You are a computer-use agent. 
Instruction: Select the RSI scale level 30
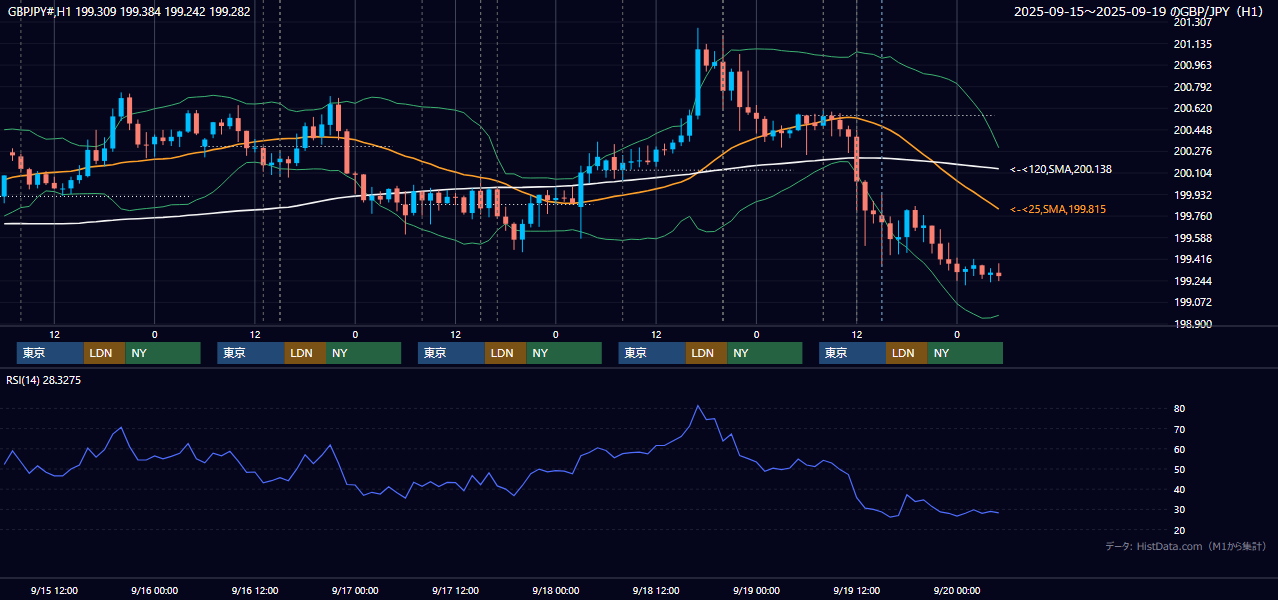click(x=1180, y=509)
